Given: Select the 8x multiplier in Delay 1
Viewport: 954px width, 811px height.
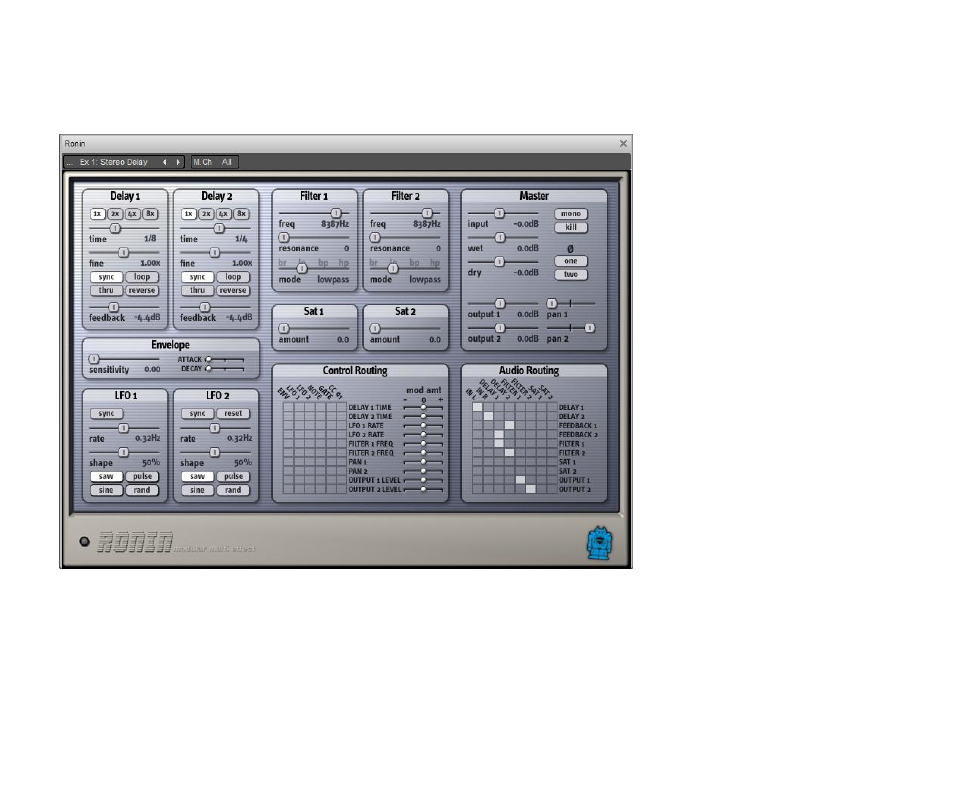Looking at the screenshot, I should pyautogui.click(x=150, y=214).
